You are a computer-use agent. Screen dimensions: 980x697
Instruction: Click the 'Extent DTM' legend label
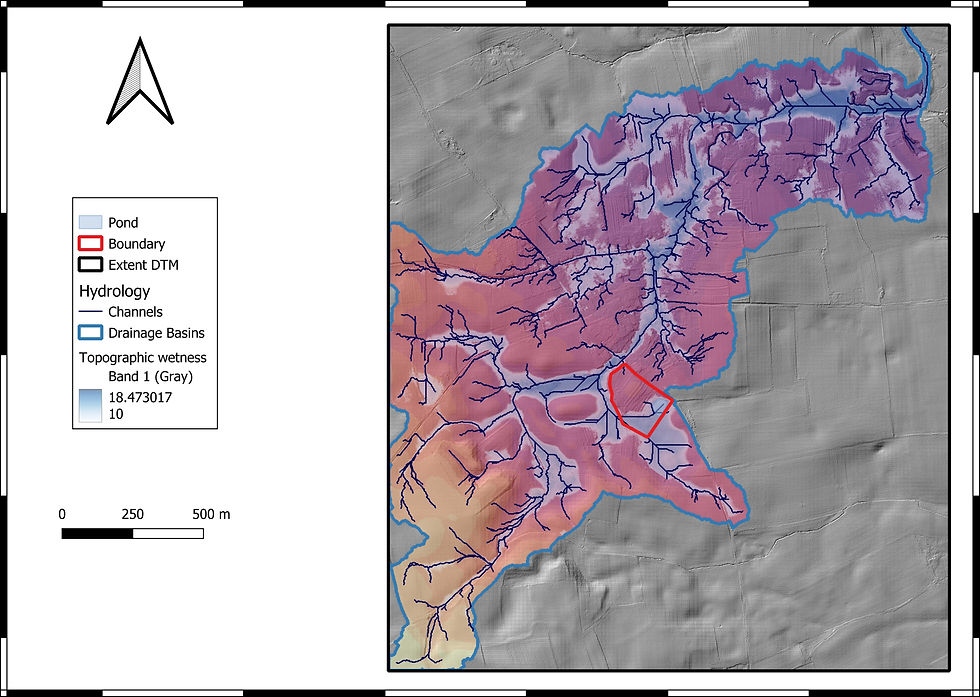pyautogui.click(x=143, y=265)
